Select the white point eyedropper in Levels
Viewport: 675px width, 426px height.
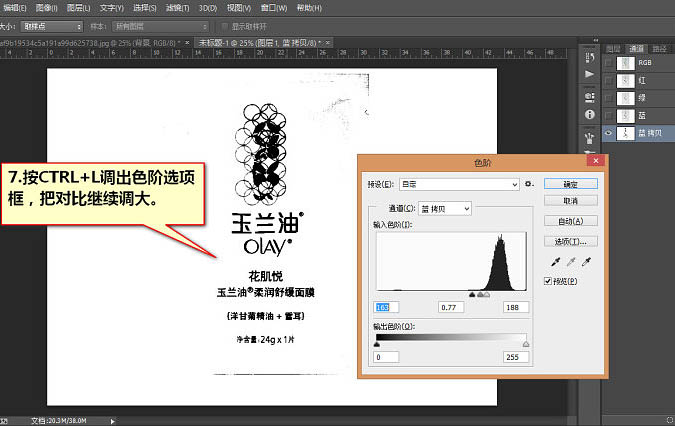click(x=586, y=261)
